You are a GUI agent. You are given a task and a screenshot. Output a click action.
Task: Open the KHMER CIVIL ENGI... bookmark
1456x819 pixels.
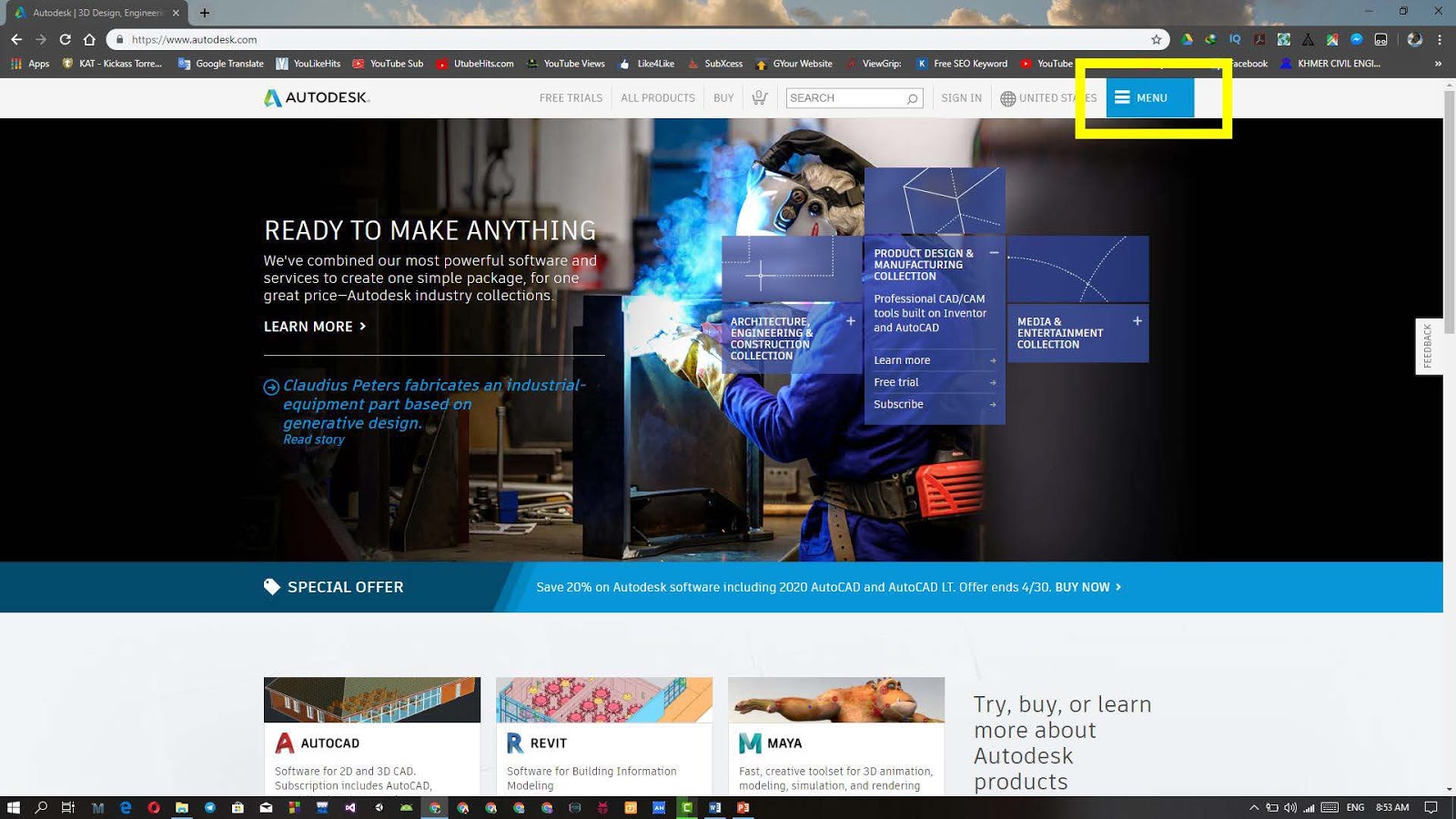(1330, 64)
